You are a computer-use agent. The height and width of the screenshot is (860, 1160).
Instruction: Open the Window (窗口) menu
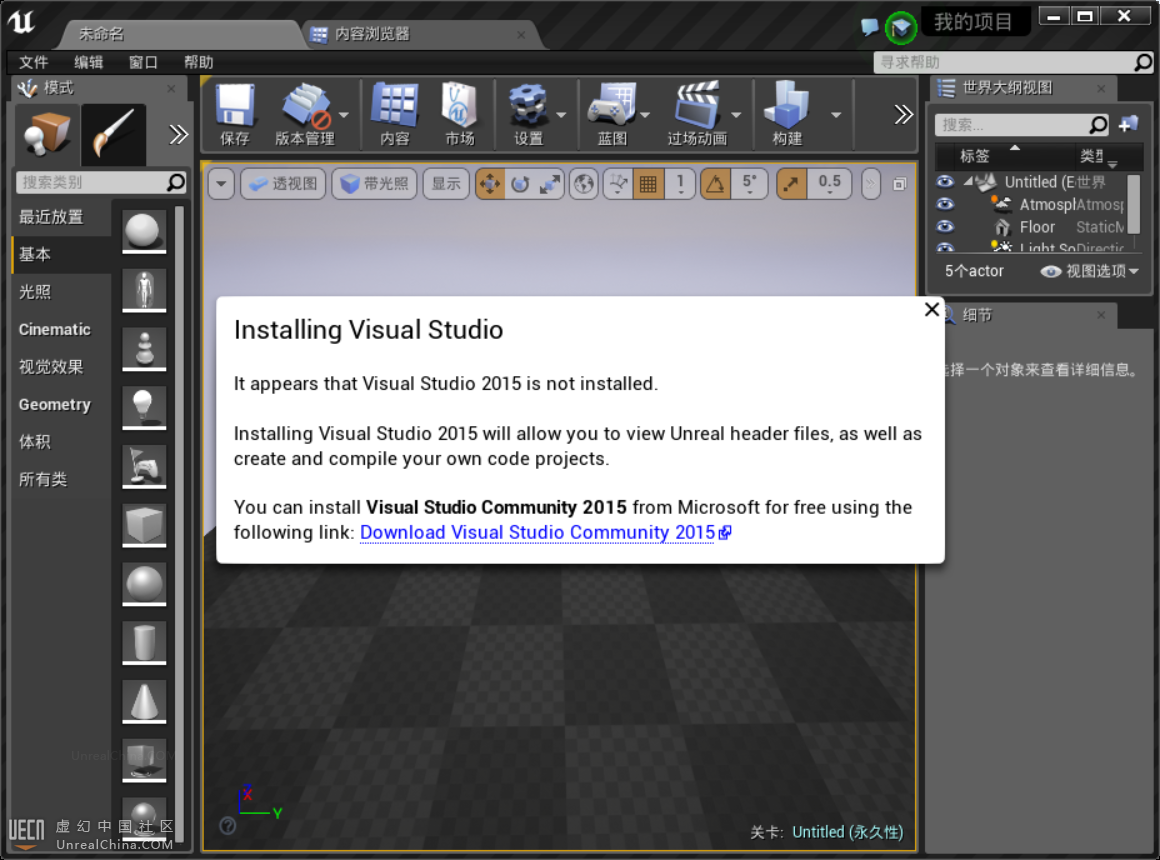coord(144,62)
